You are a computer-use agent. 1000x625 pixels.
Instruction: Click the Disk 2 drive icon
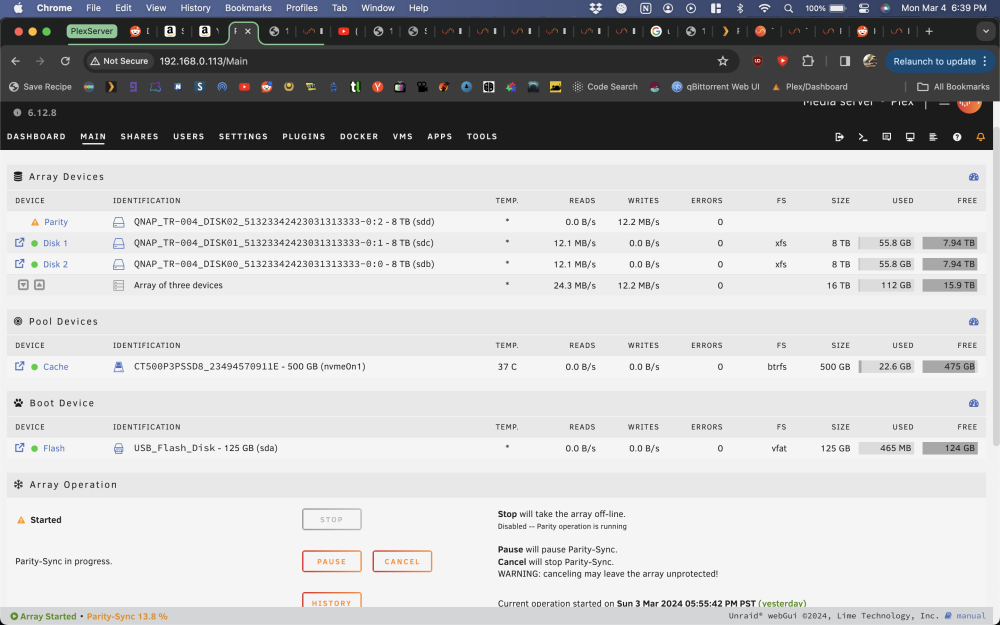[x=119, y=264]
